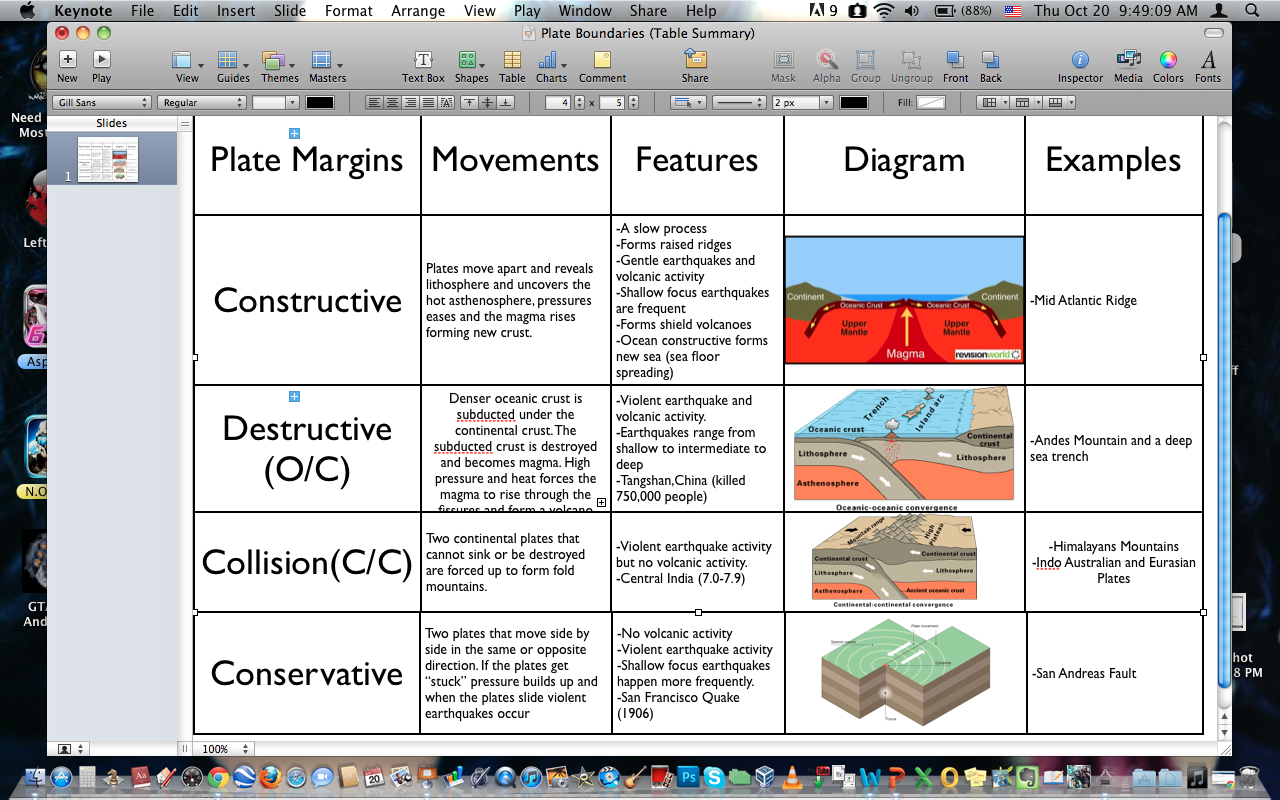Toggle align text right
This screenshot has width=1280, height=800.
click(410, 102)
